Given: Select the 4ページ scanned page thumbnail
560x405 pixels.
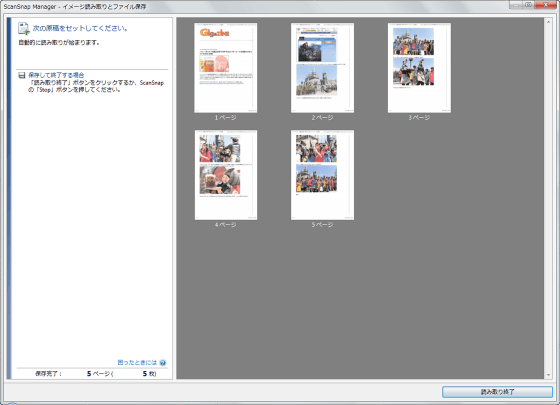Looking at the screenshot, I should tap(226, 175).
